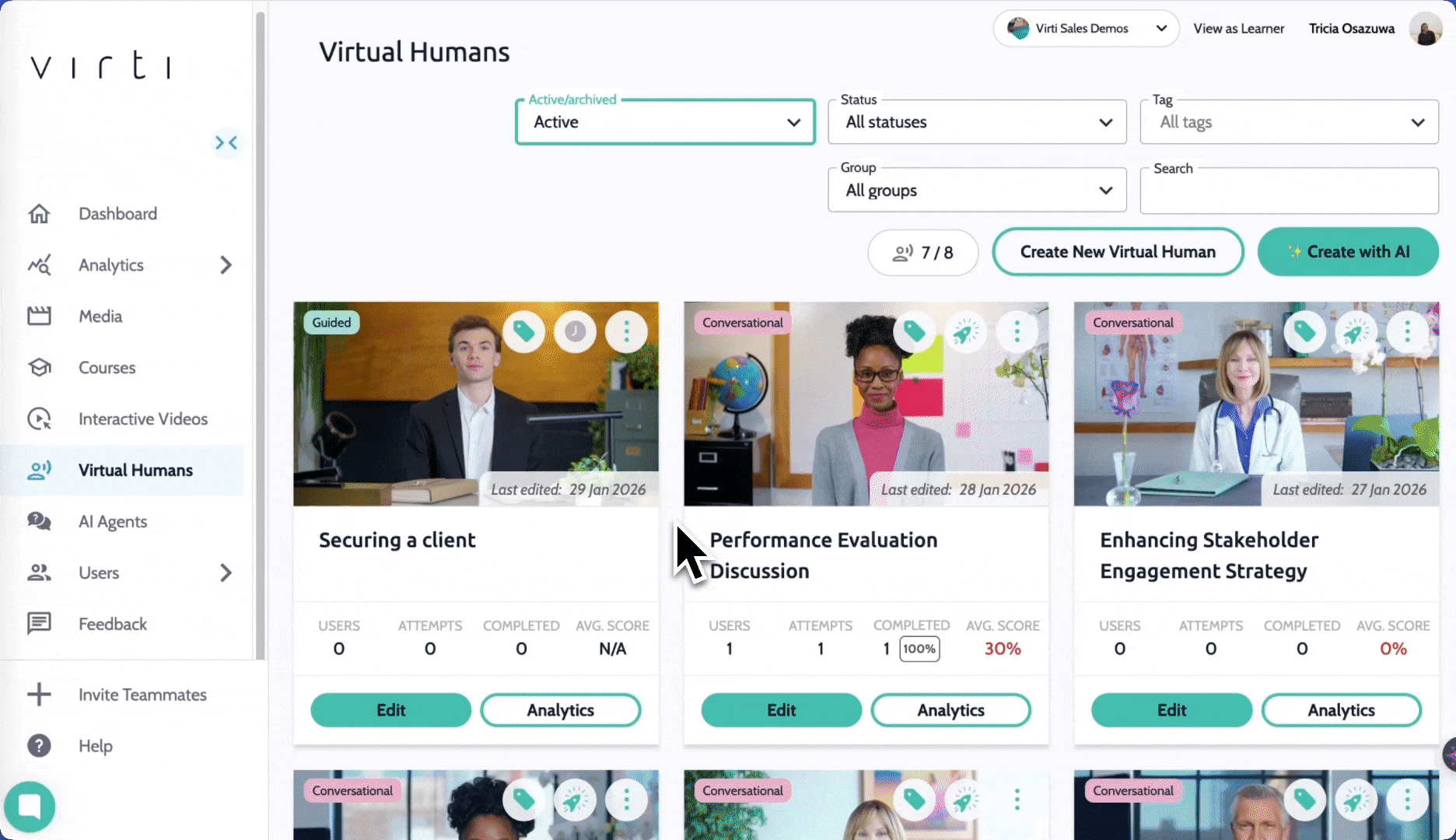
Task: Click the Performance Evaluation Discussion thumbnail image
Action: [866, 404]
